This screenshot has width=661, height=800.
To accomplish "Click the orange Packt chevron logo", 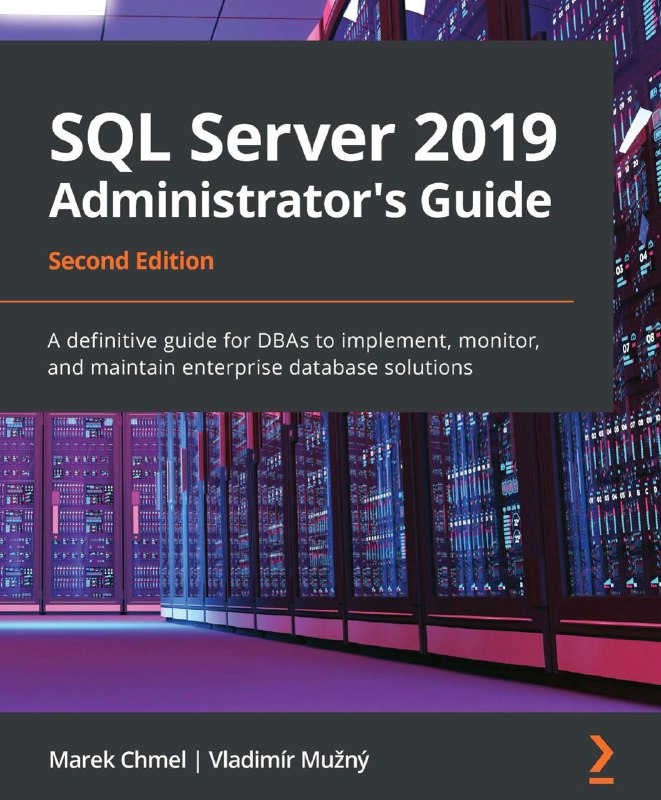I will 601,759.
